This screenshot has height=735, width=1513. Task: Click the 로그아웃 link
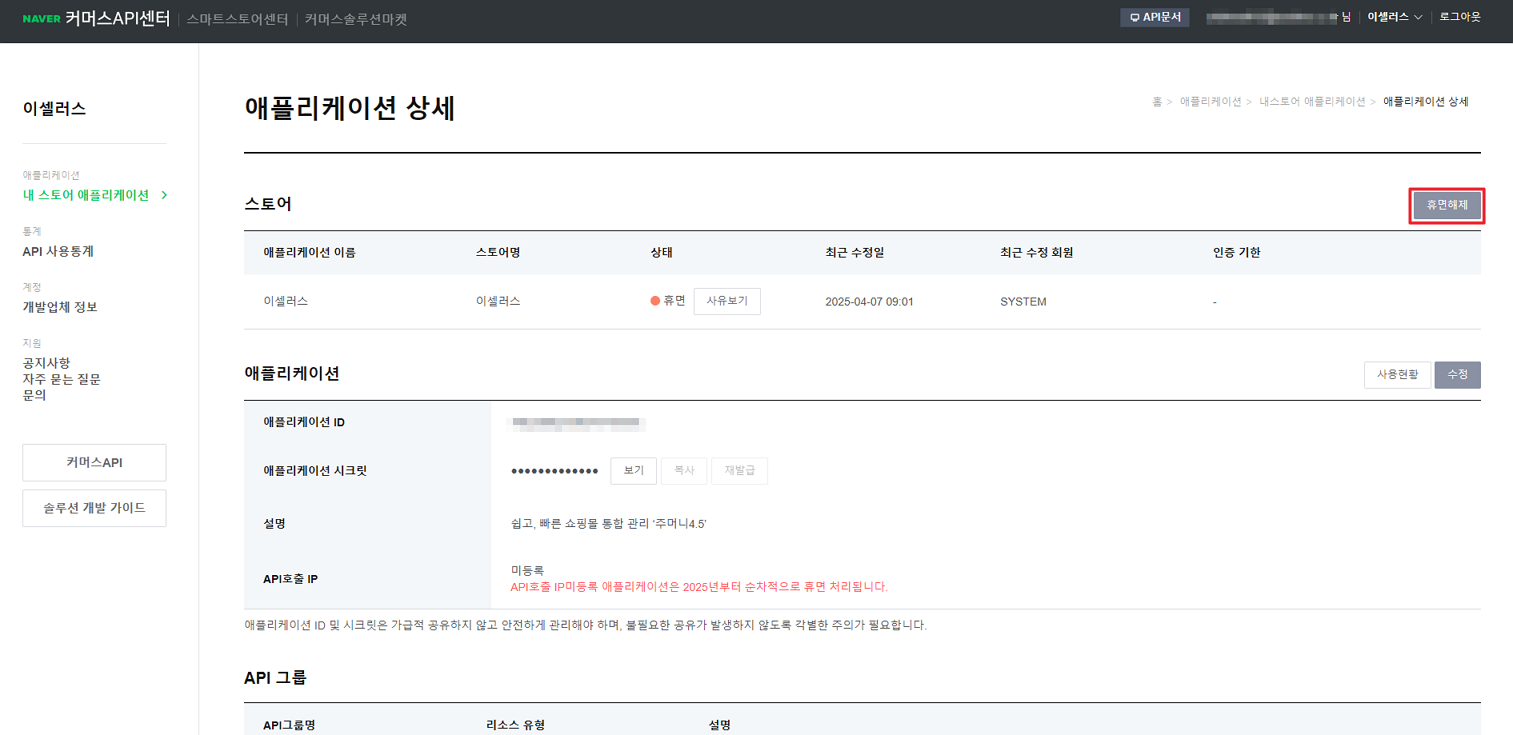pyautogui.click(x=1459, y=18)
